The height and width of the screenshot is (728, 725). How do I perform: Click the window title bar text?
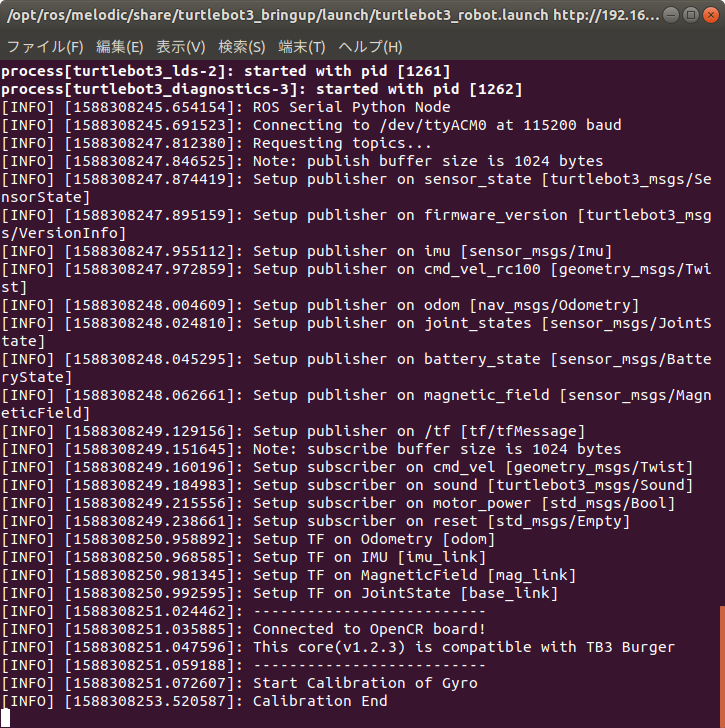(333, 15)
